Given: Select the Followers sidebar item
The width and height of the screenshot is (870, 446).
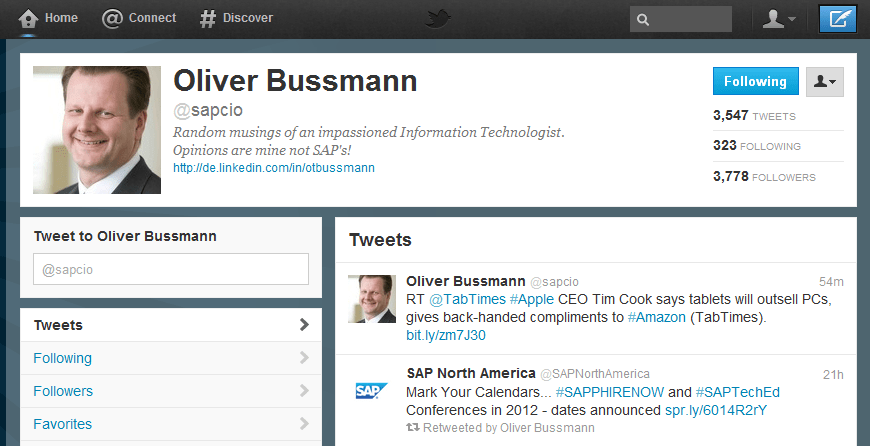Looking at the screenshot, I should coord(63,391).
